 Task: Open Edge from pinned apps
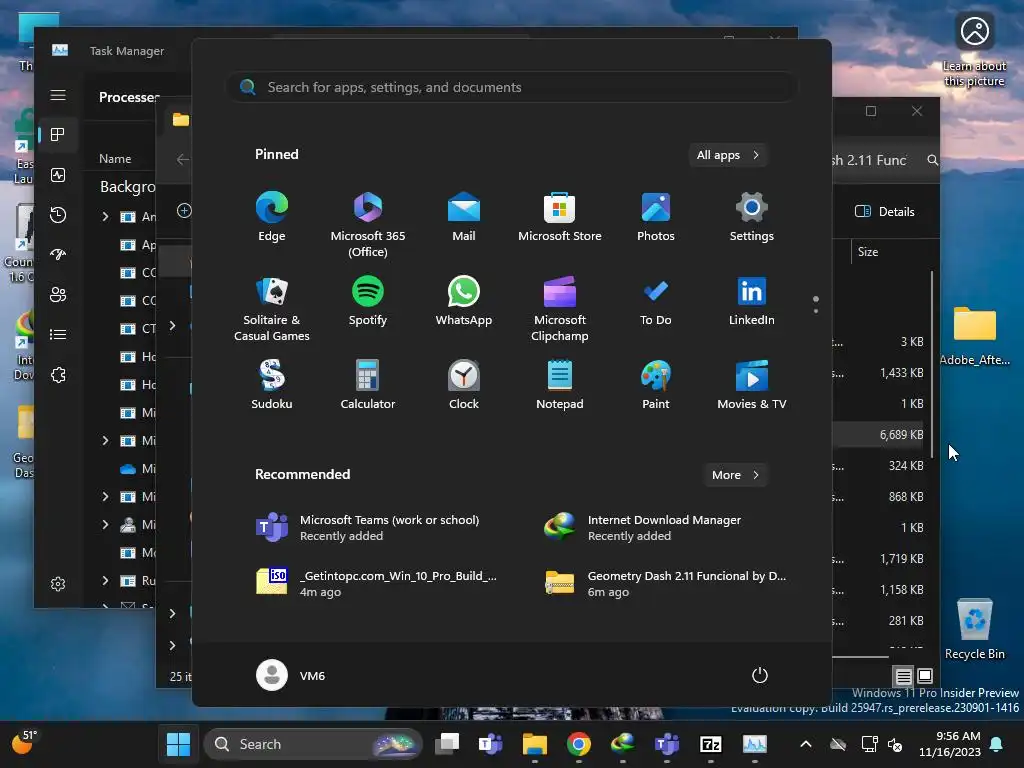coord(272,217)
